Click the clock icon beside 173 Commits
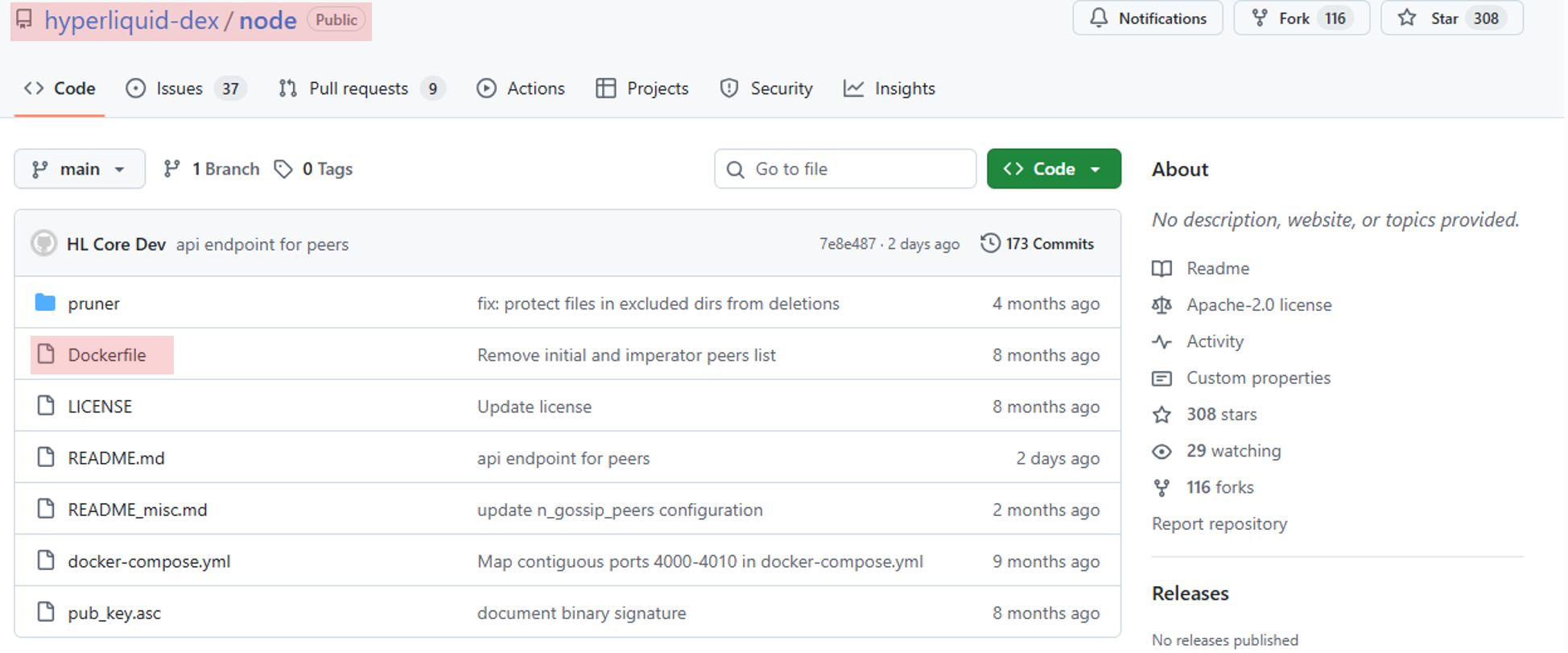 tap(990, 243)
